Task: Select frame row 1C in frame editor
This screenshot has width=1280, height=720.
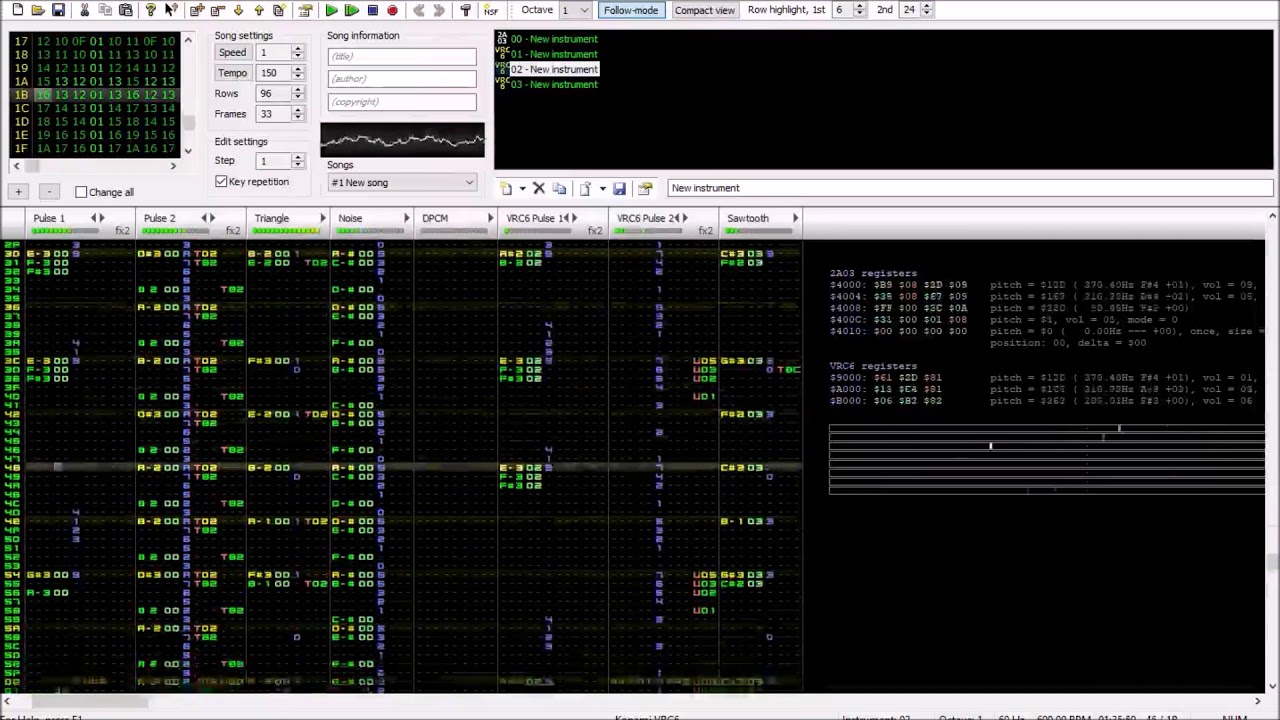Action: [94, 108]
